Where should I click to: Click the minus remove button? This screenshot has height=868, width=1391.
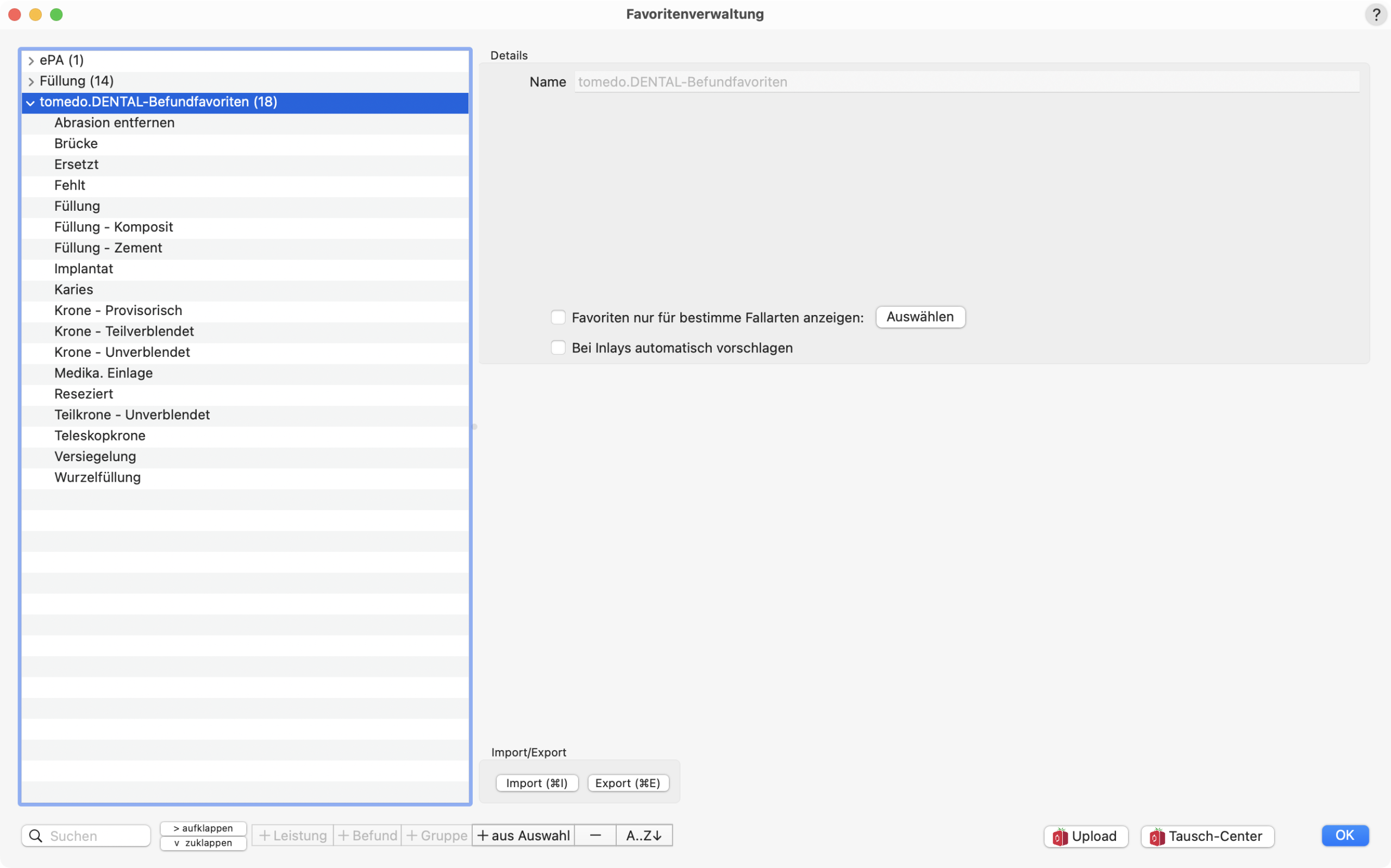point(595,835)
